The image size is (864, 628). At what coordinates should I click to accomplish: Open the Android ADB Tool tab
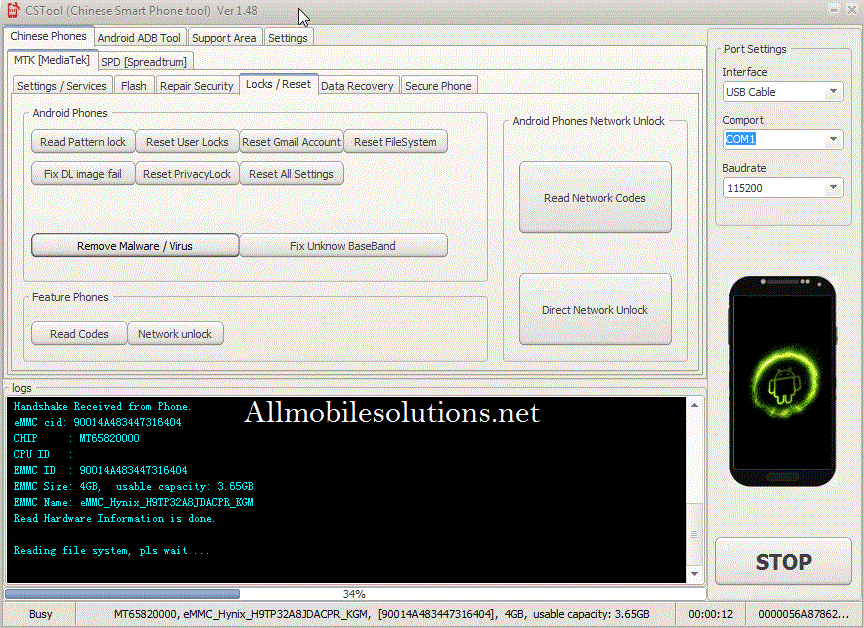click(x=139, y=38)
